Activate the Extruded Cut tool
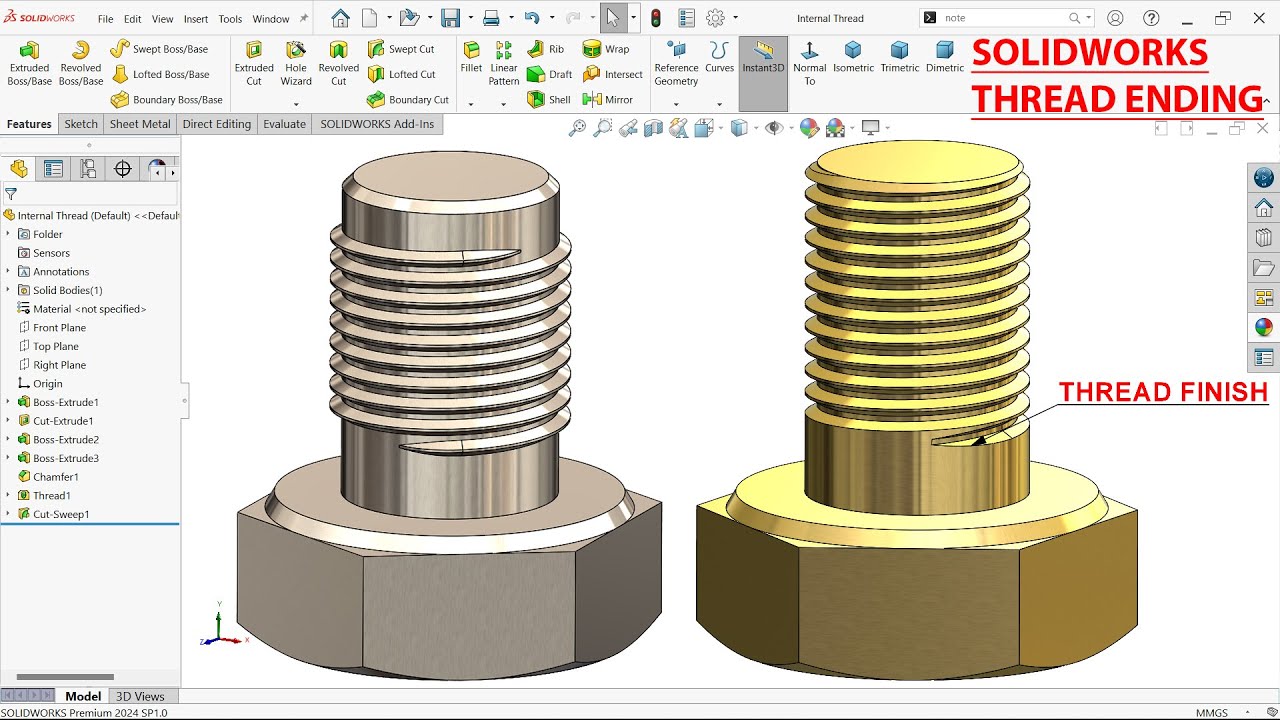 (x=254, y=63)
